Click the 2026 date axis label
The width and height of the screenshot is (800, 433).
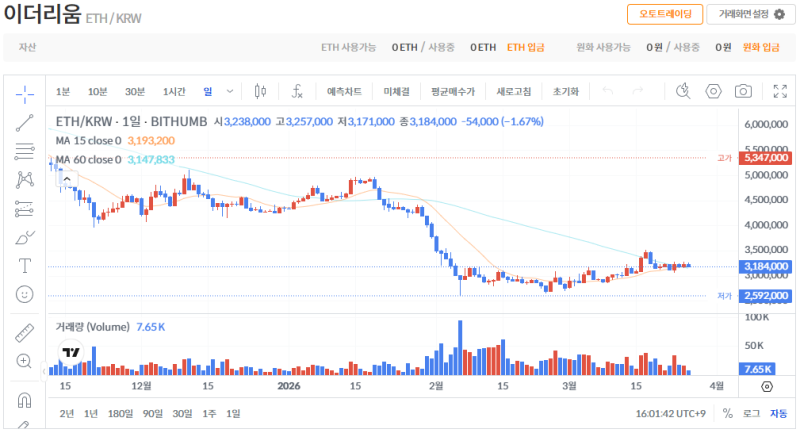[x=289, y=386]
